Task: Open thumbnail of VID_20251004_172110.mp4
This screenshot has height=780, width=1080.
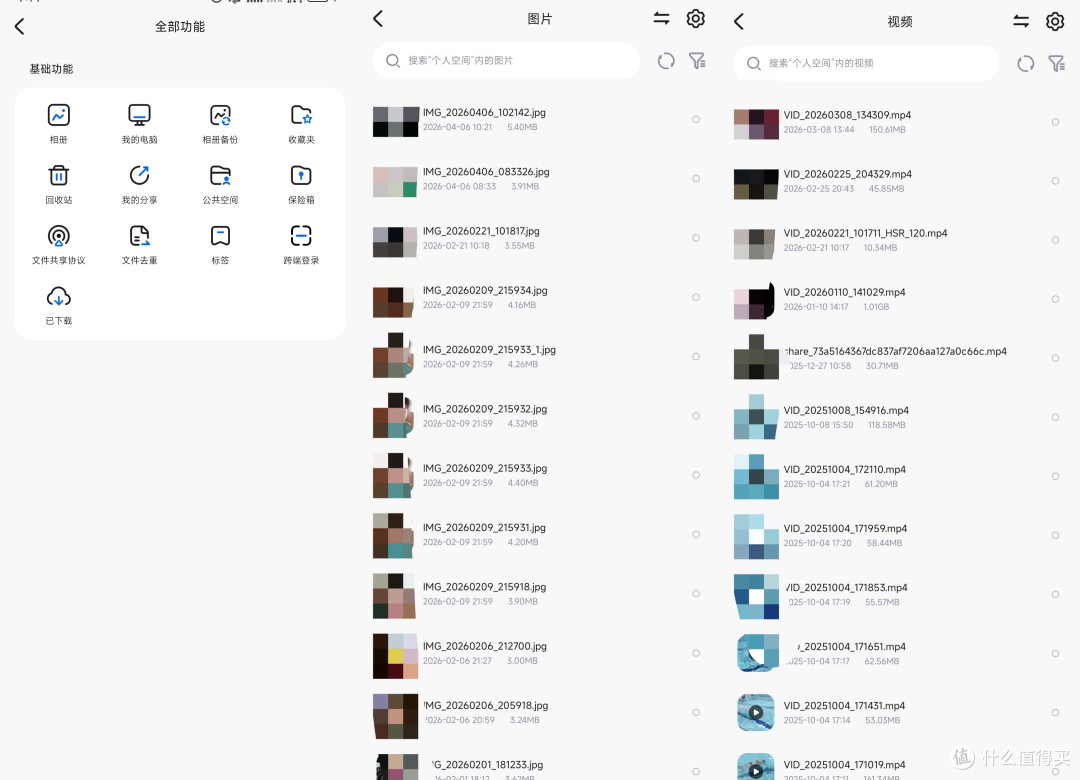Action: 756,476
